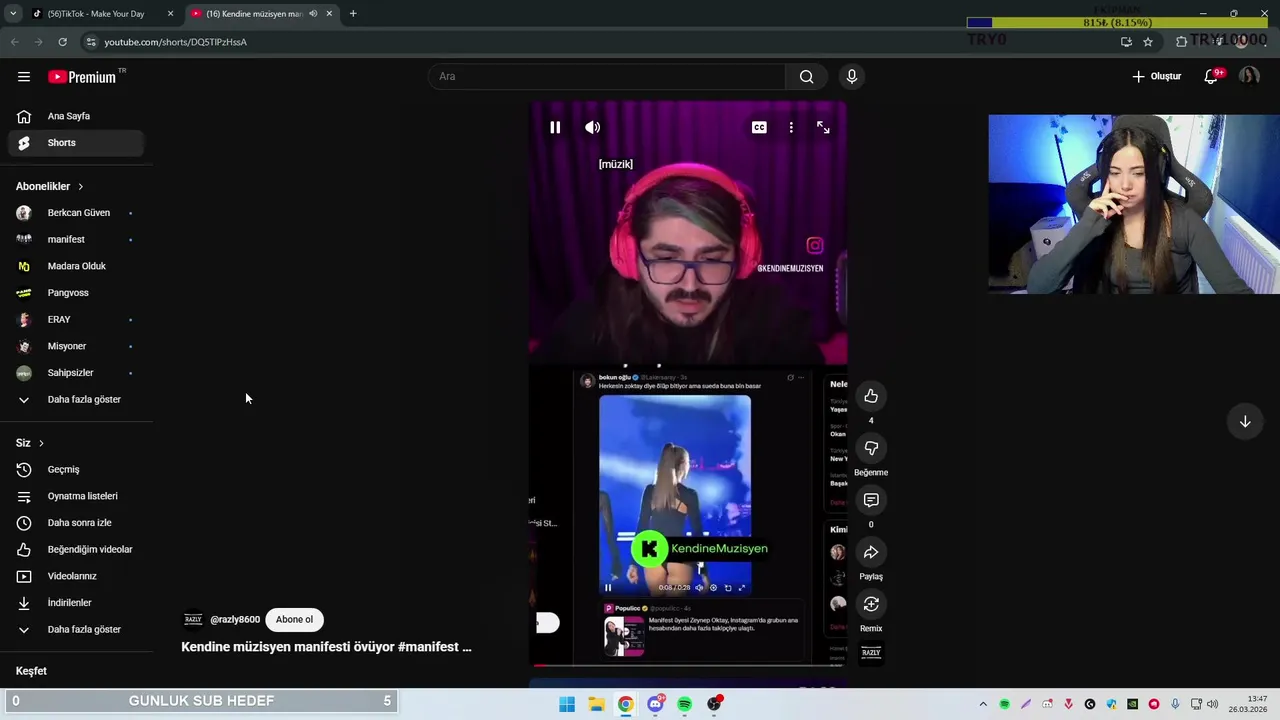Open the account avatar menu

[1249, 76]
